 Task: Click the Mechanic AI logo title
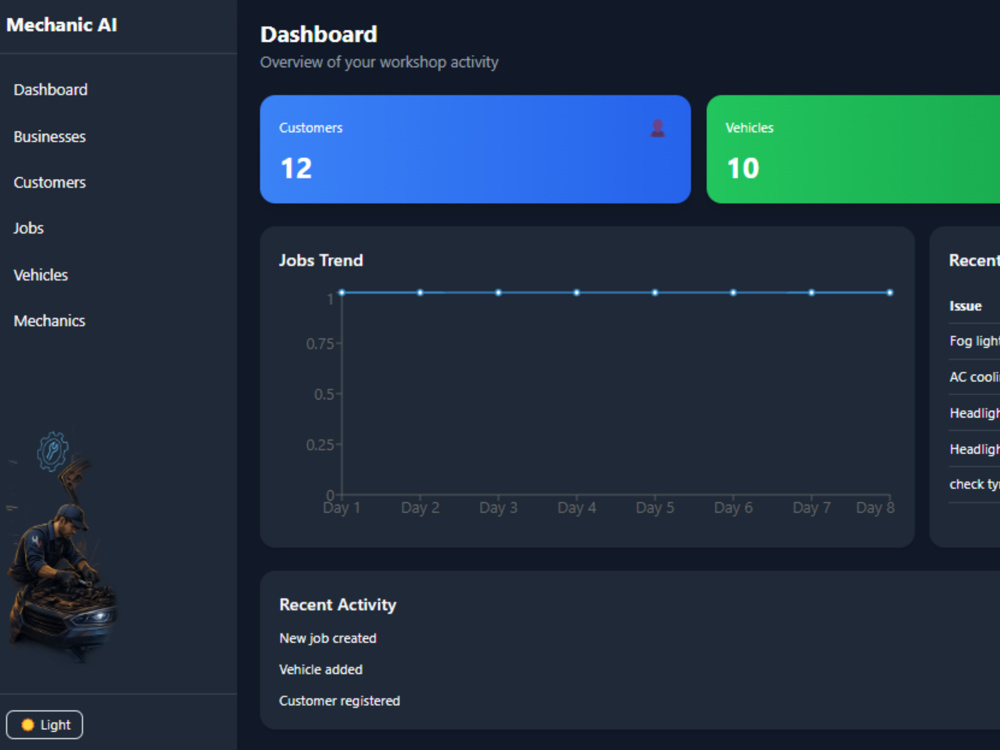click(x=62, y=25)
